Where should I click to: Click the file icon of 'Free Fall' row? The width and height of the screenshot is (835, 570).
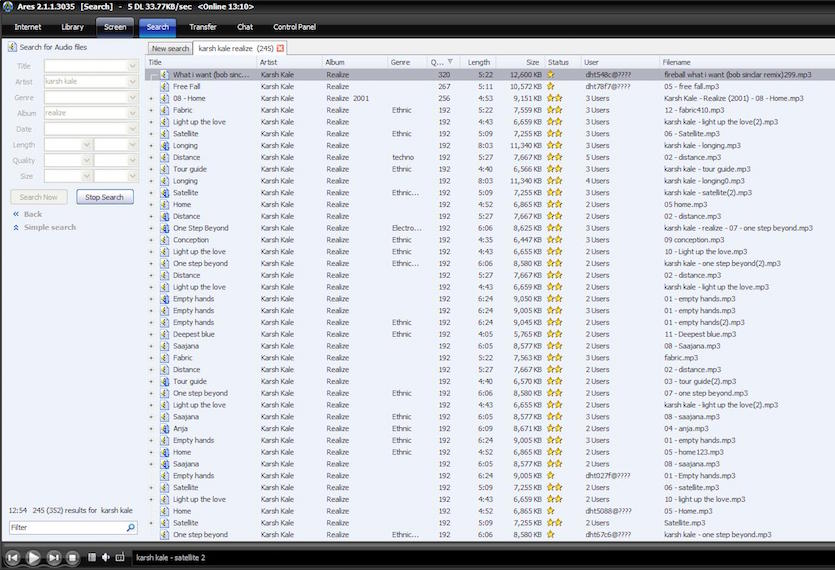[165, 86]
